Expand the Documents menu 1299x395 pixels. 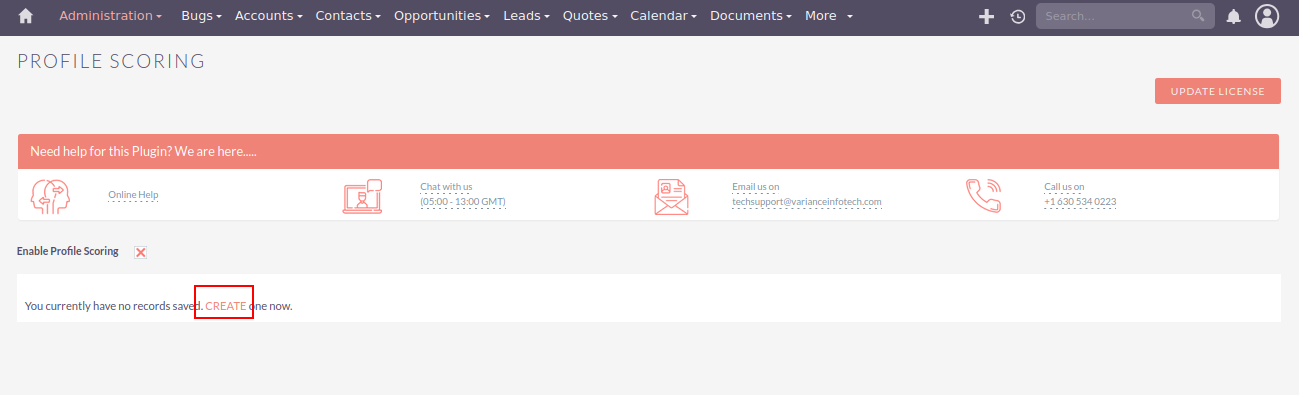pos(750,16)
